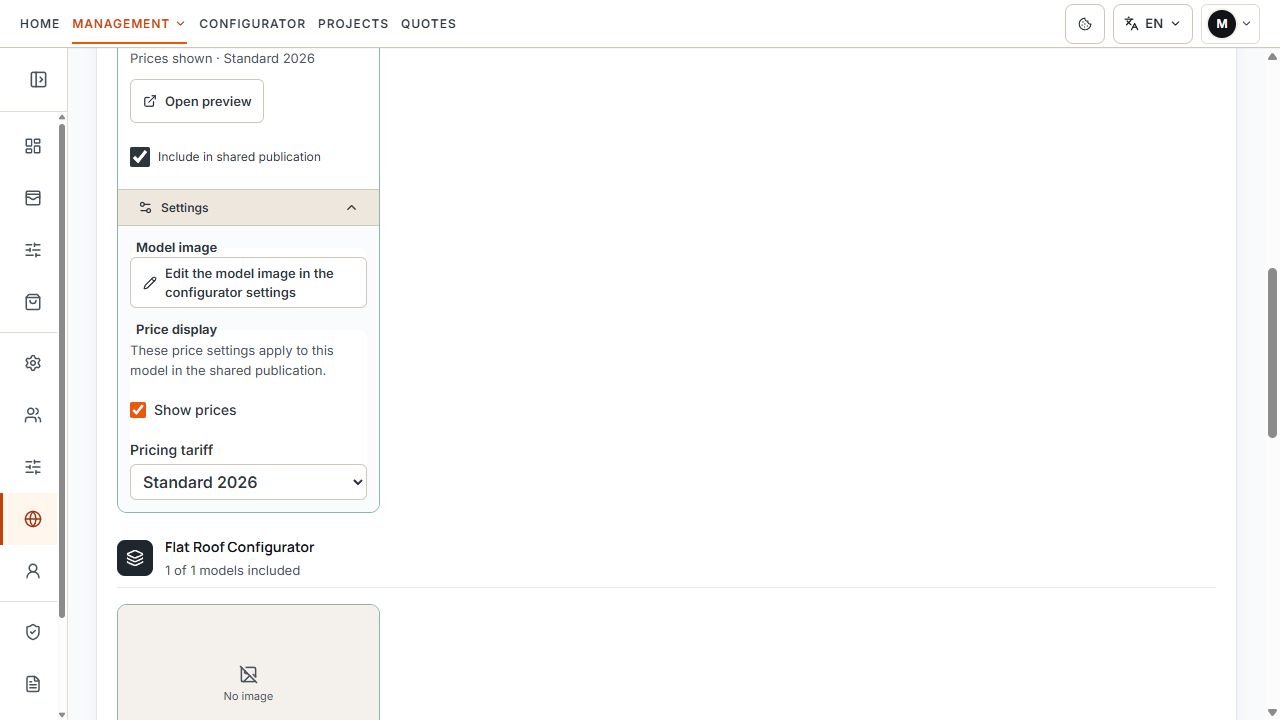Open the dashboard grid icon in sidebar
The image size is (1280, 720).
click(33, 146)
